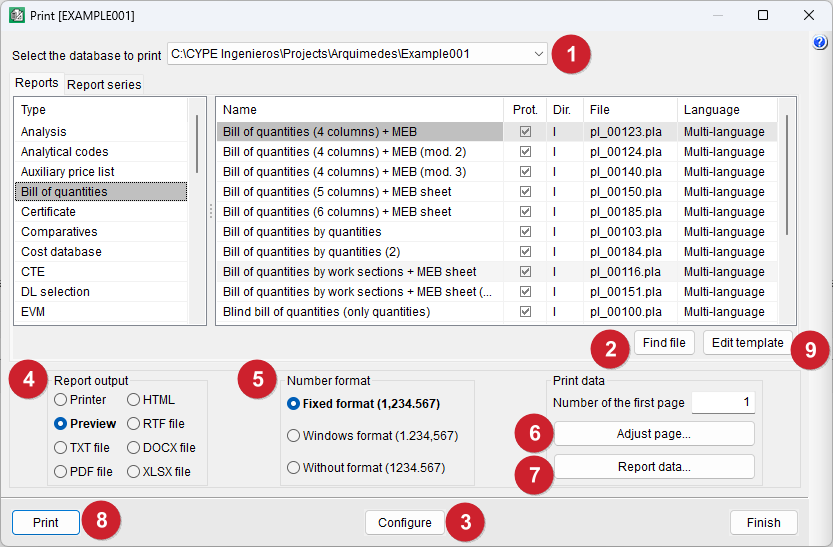Image resolution: width=833 pixels, height=547 pixels.
Task: Choose RTF file output
Action: pos(156,423)
